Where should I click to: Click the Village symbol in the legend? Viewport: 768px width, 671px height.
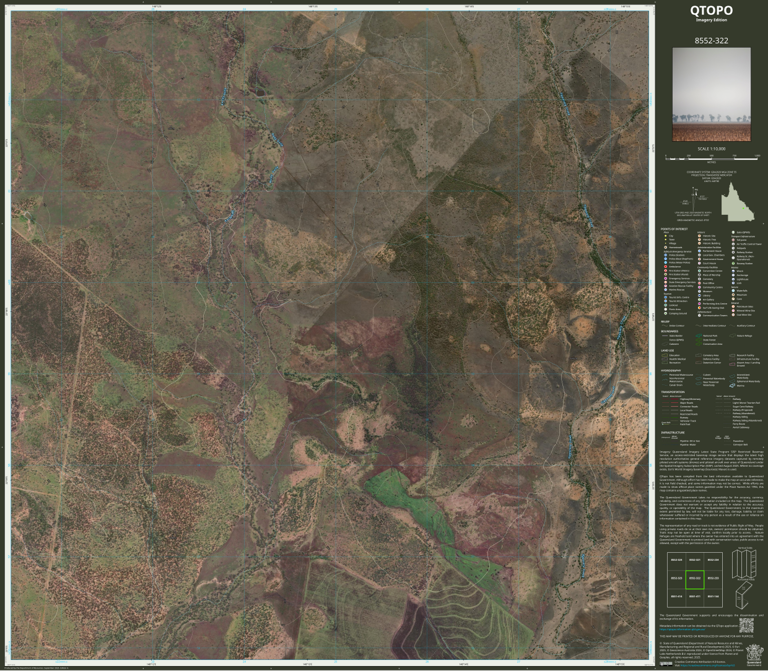coord(666,243)
